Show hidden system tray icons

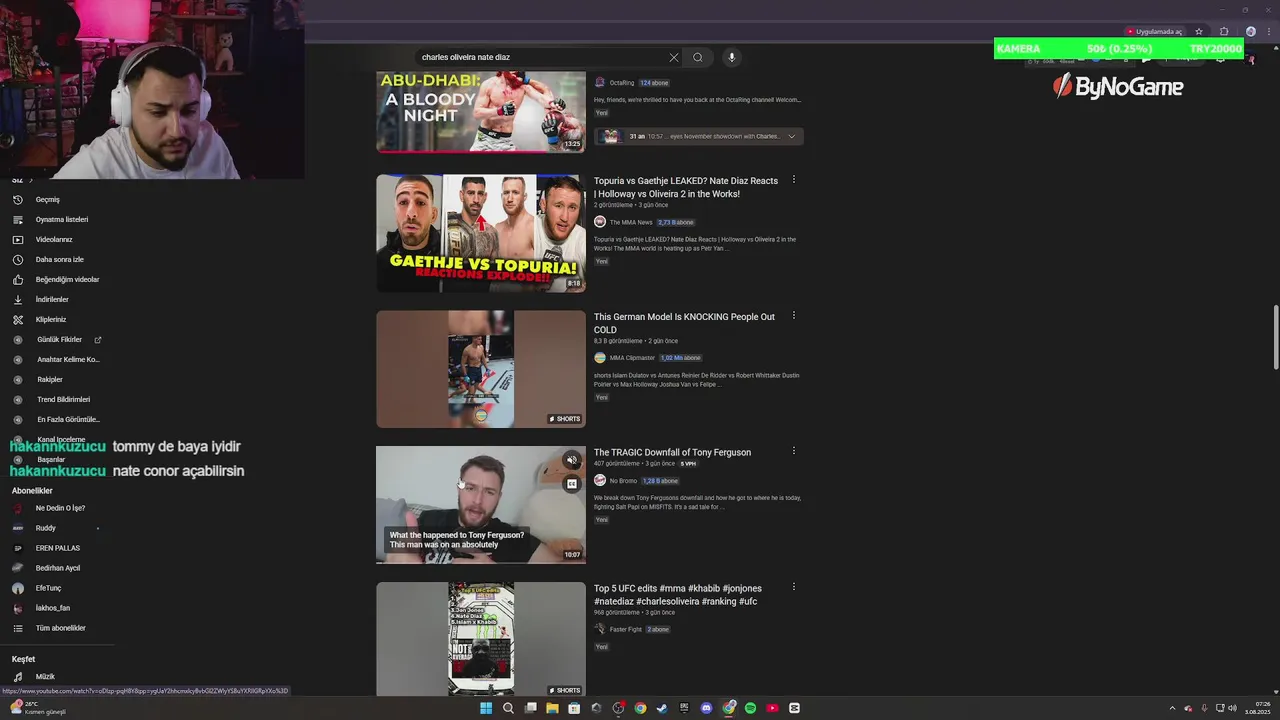(x=1172, y=708)
